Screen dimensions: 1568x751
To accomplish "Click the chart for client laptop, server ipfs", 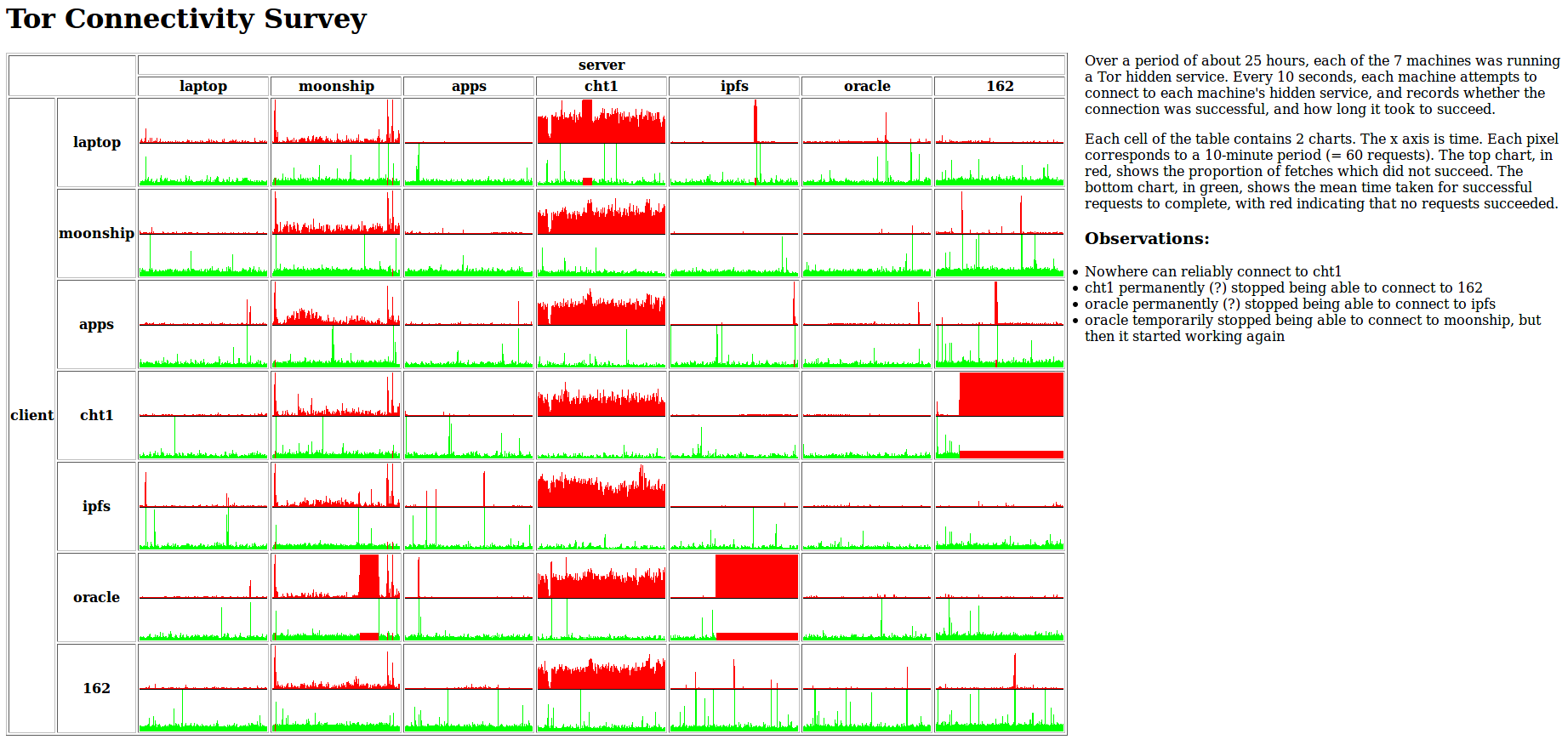I will [734, 142].
